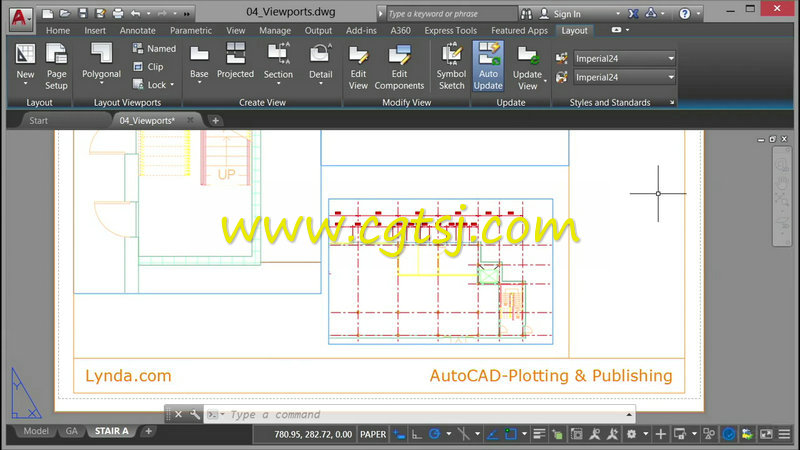Click coordinates readout 780.95, 282.72, 0.00

313,434
